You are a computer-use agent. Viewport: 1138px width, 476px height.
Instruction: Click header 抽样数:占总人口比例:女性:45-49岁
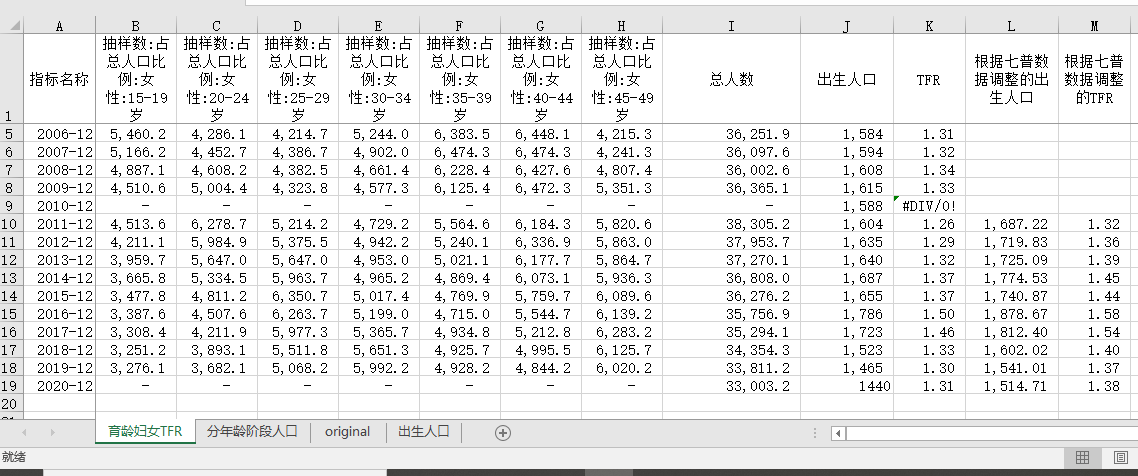pos(622,78)
